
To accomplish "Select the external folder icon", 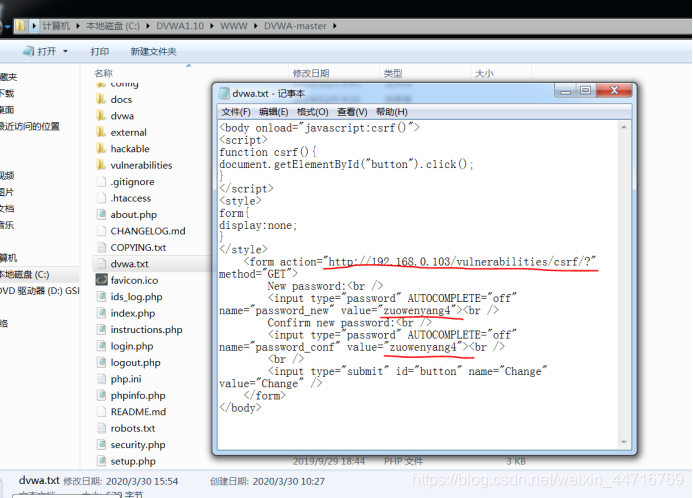I will point(101,132).
